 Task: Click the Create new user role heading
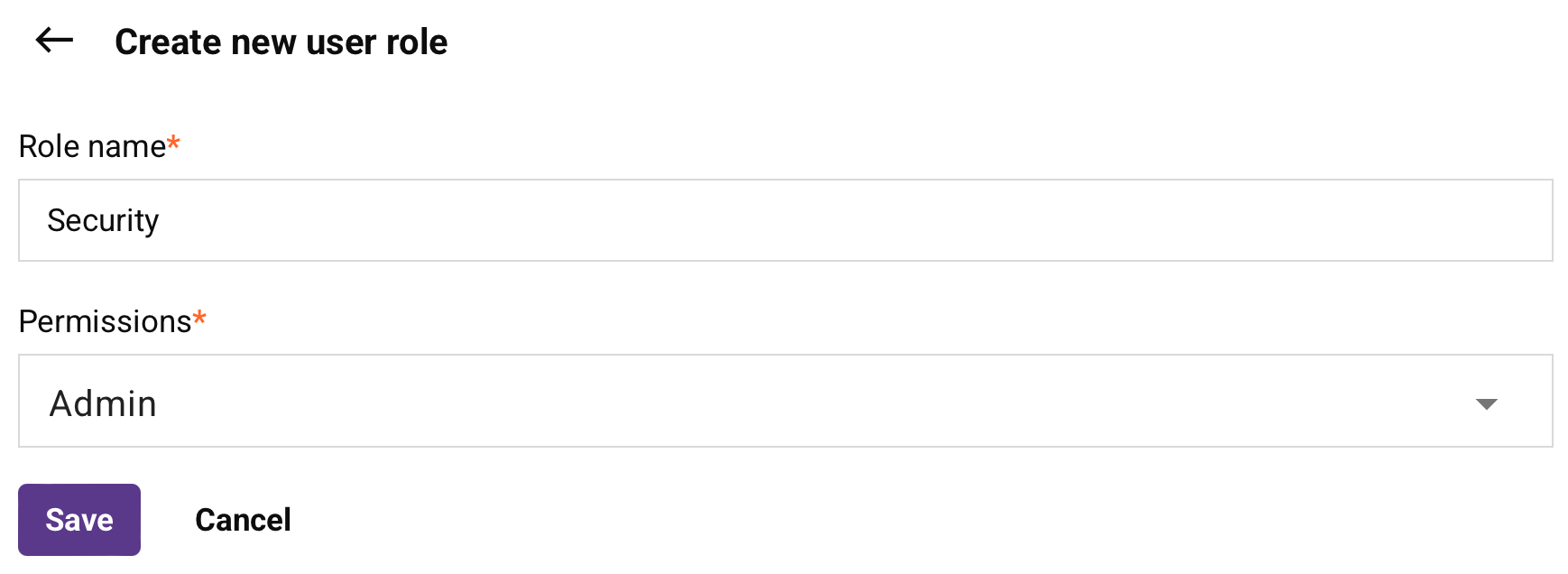click(x=281, y=42)
